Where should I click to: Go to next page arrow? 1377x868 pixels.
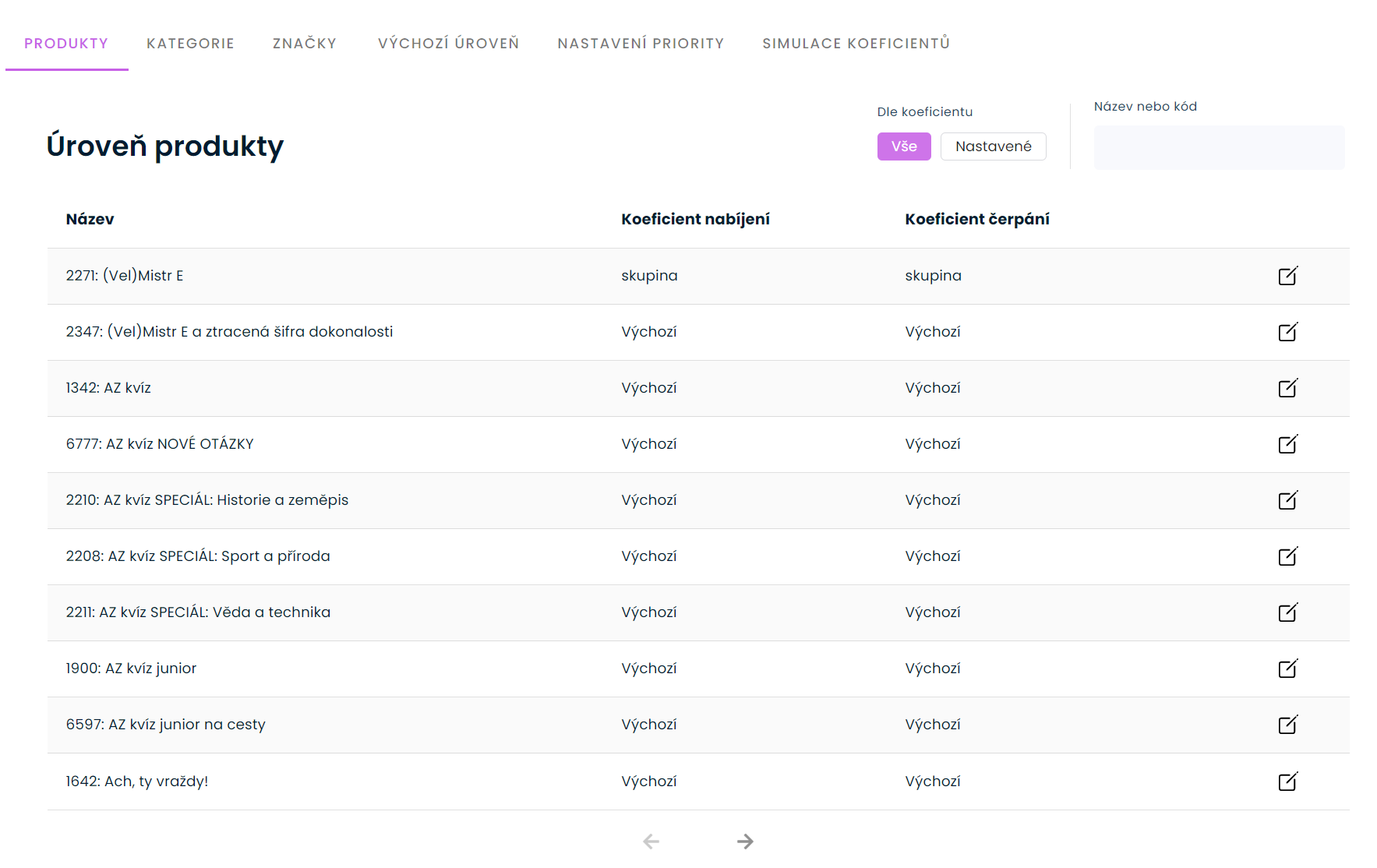point(745,842)
